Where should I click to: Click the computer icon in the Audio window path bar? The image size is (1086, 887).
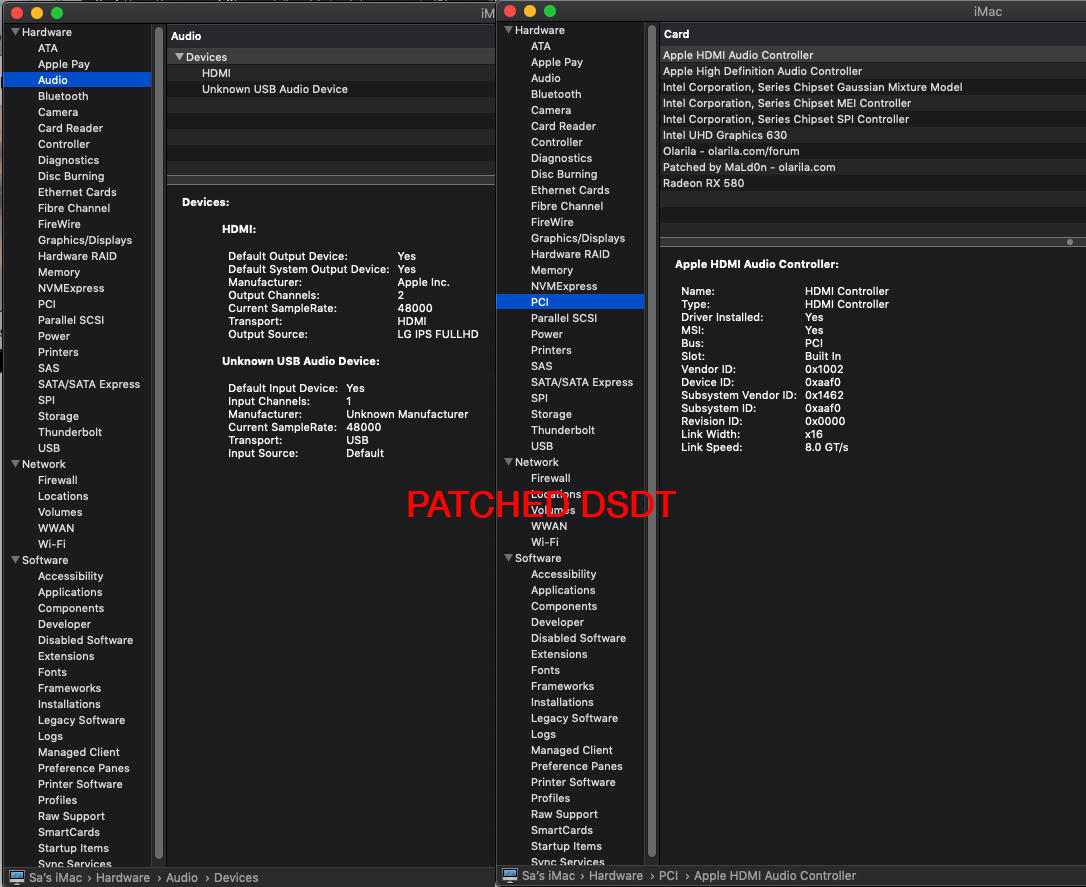pos(17,877)
